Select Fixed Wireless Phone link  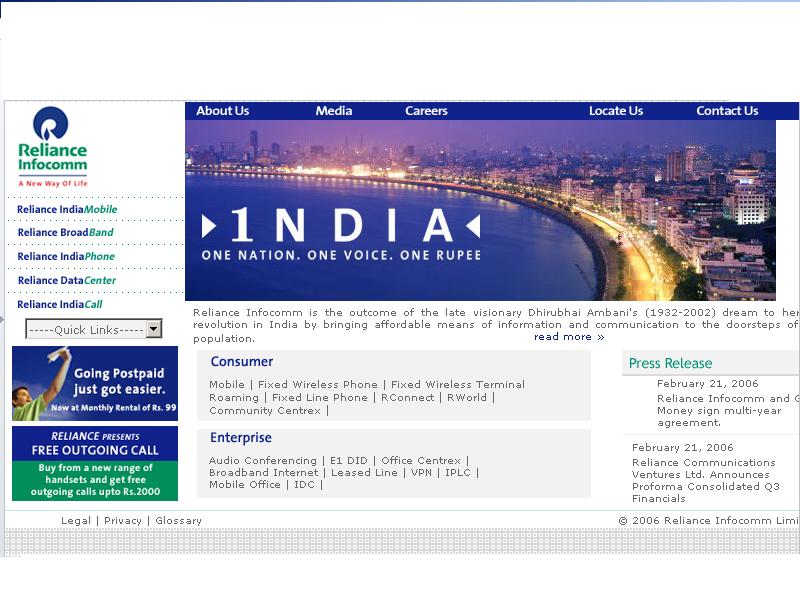click(x=318, y=384)
